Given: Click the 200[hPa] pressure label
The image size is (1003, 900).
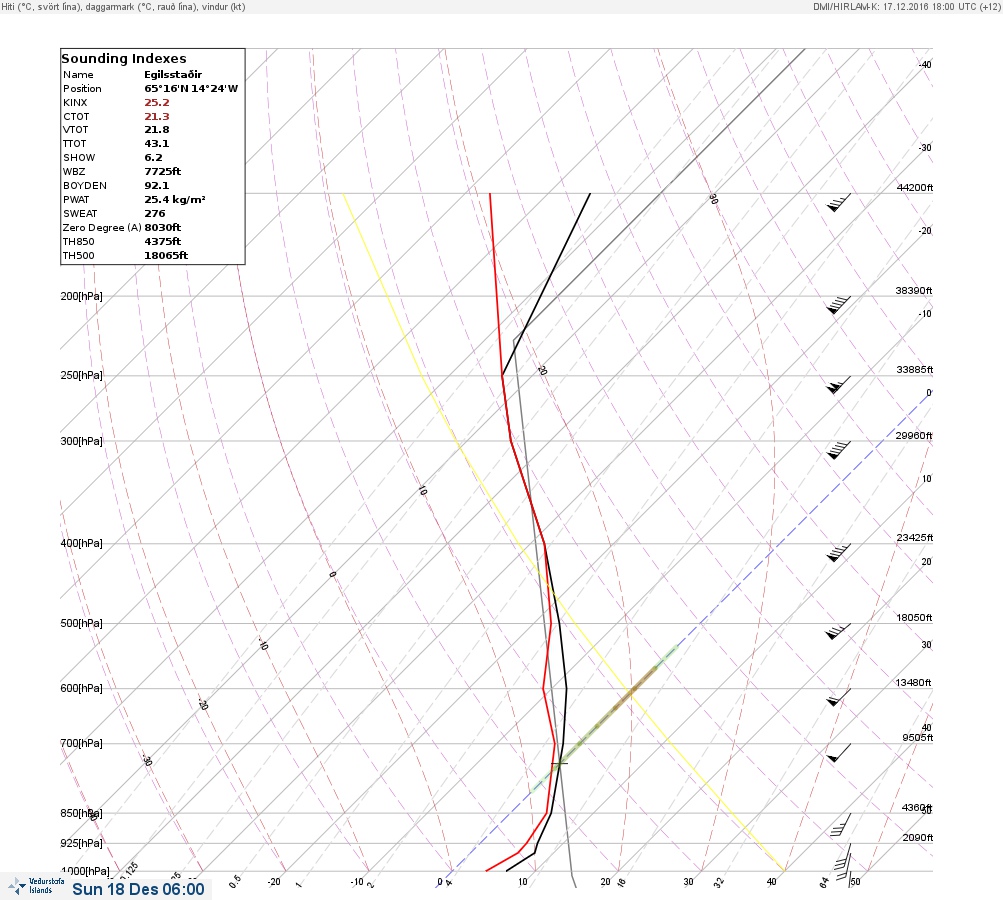Looking at the screenshot, I should tap(81, 296).
